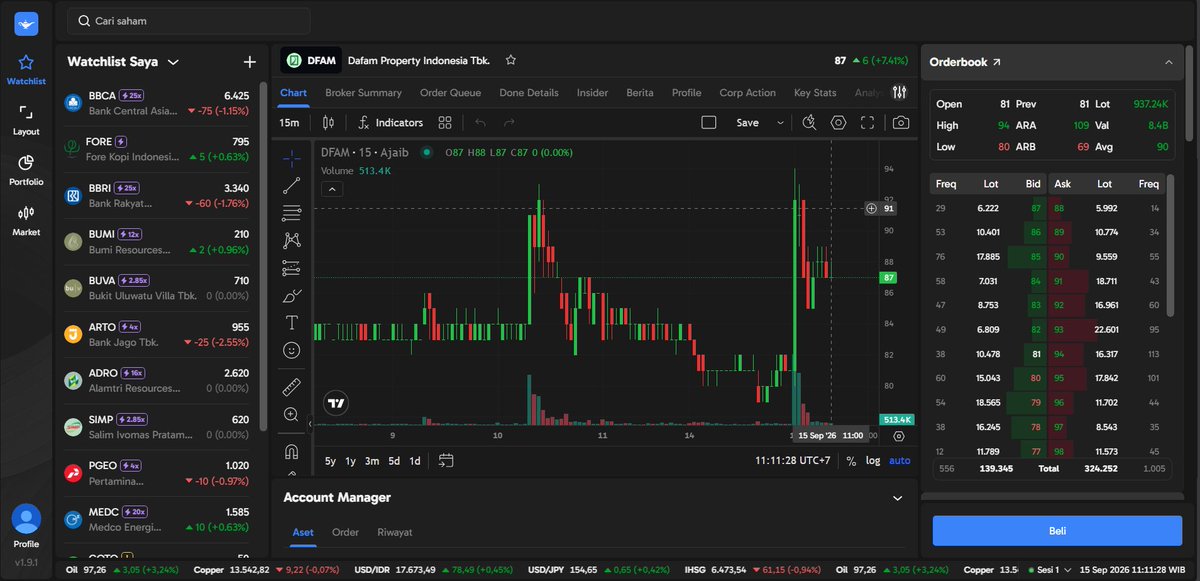Select the long position forecasting tool

(291, 268)
